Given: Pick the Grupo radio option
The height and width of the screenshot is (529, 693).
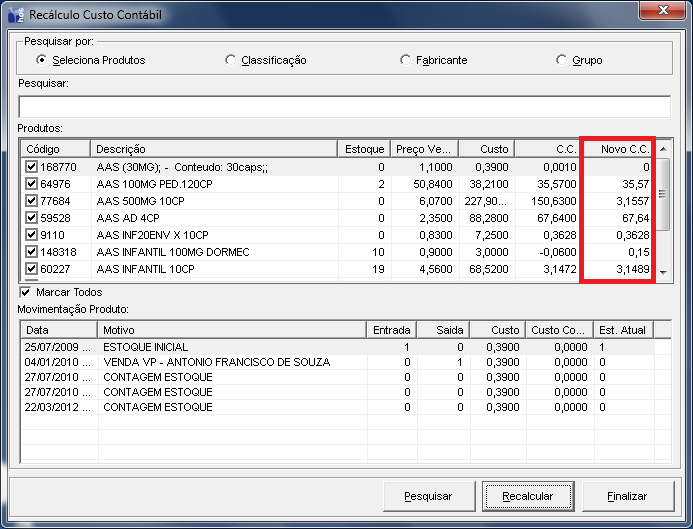Looking at the screenshot, I should click(562, 60).
